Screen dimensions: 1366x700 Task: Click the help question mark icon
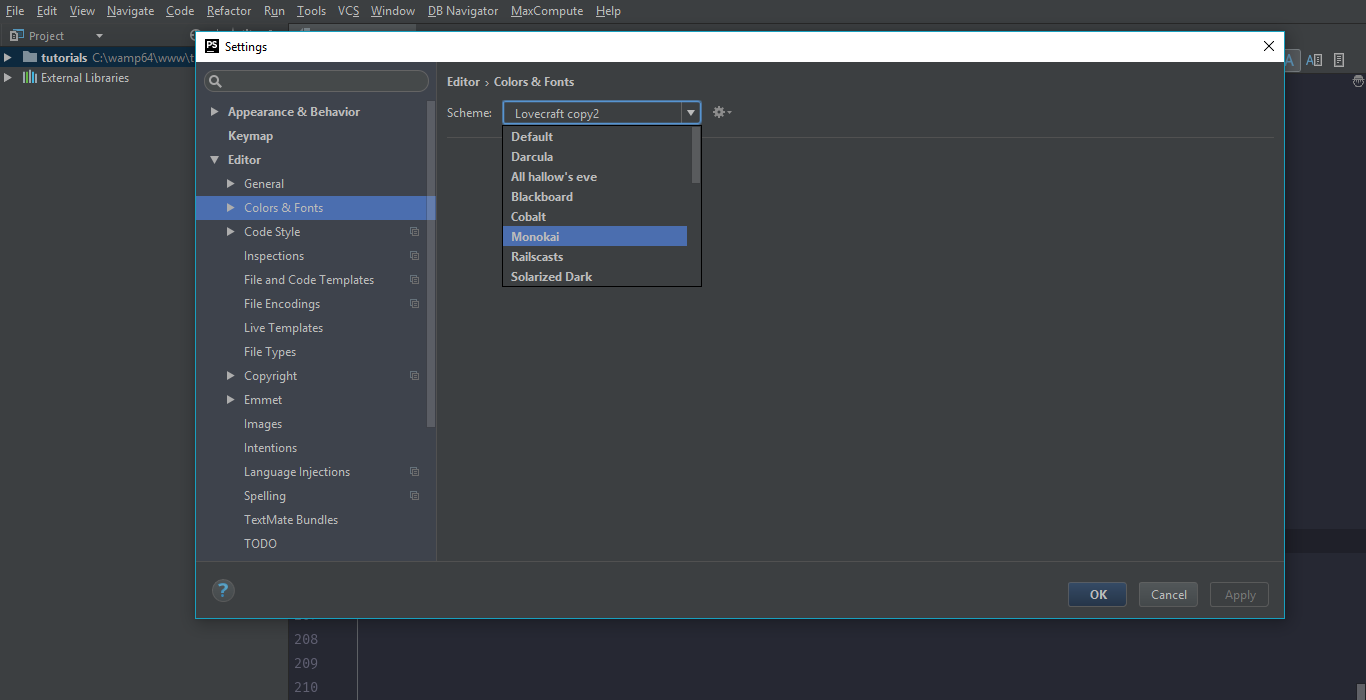coord(223,591)
